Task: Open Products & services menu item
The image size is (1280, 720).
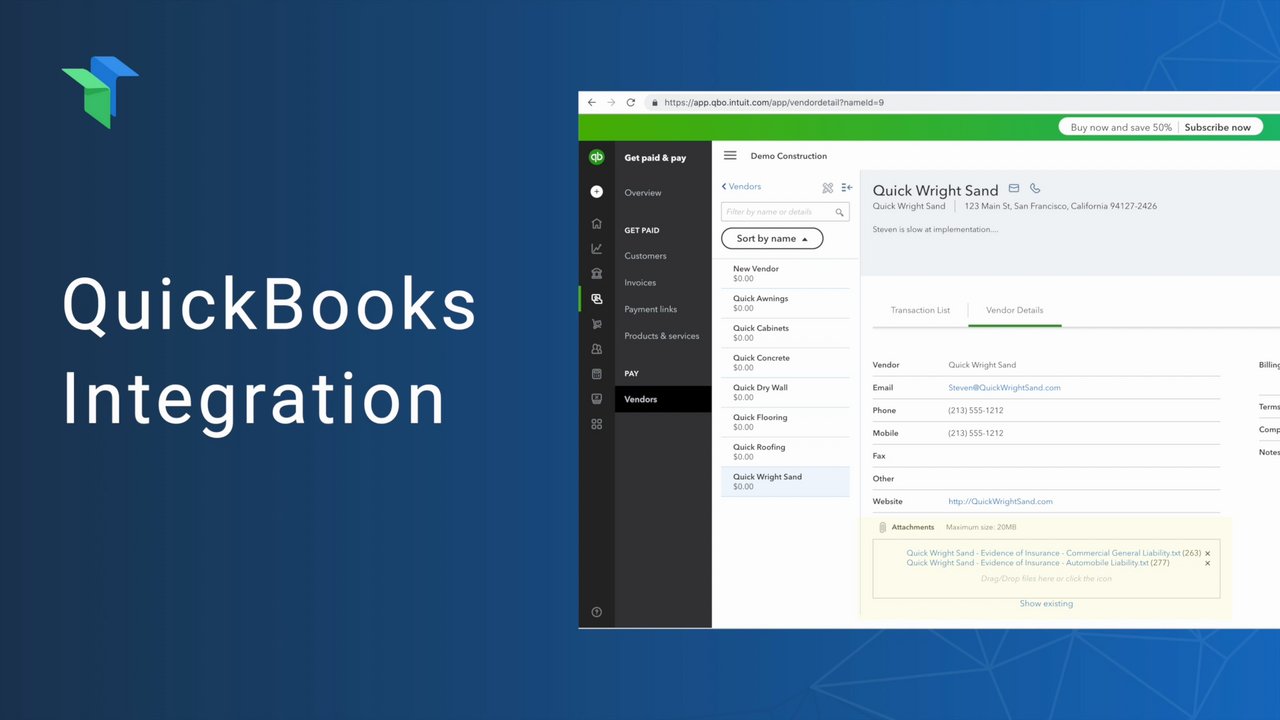Action: click(662, 336)
